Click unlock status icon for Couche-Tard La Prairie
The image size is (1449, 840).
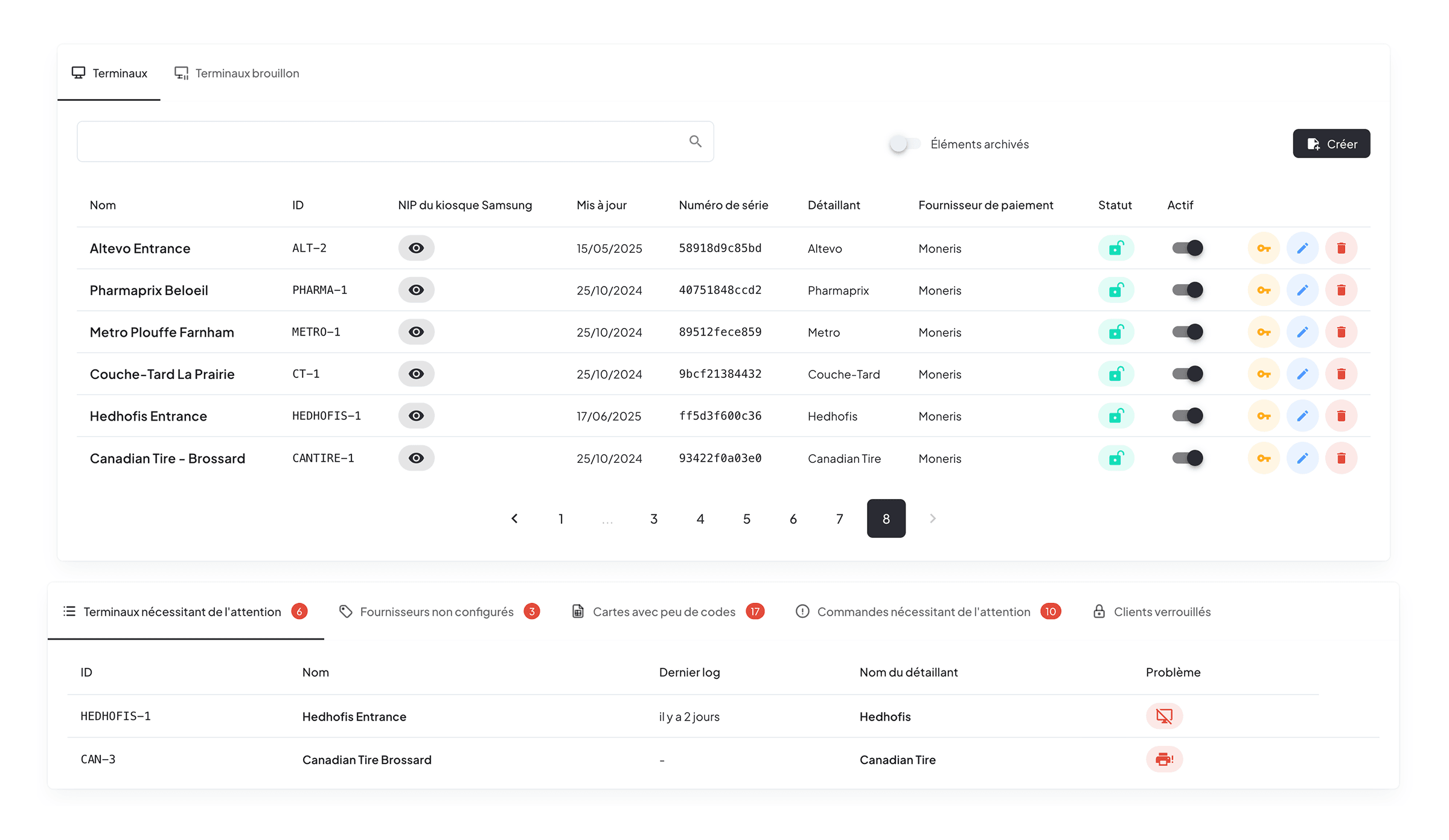pos(1116,374)
